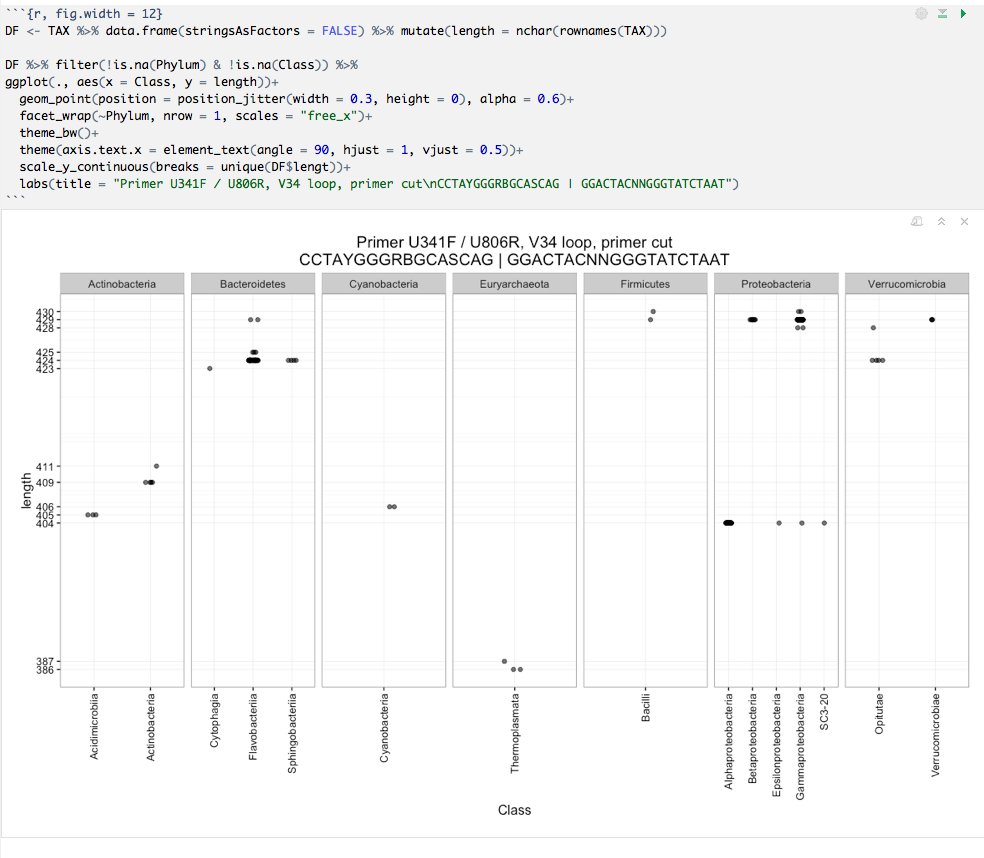This screenshot has width=984, height=858.
Task: Click the Acidimicrobiia x-axis label
Action: tap(94, 726)
